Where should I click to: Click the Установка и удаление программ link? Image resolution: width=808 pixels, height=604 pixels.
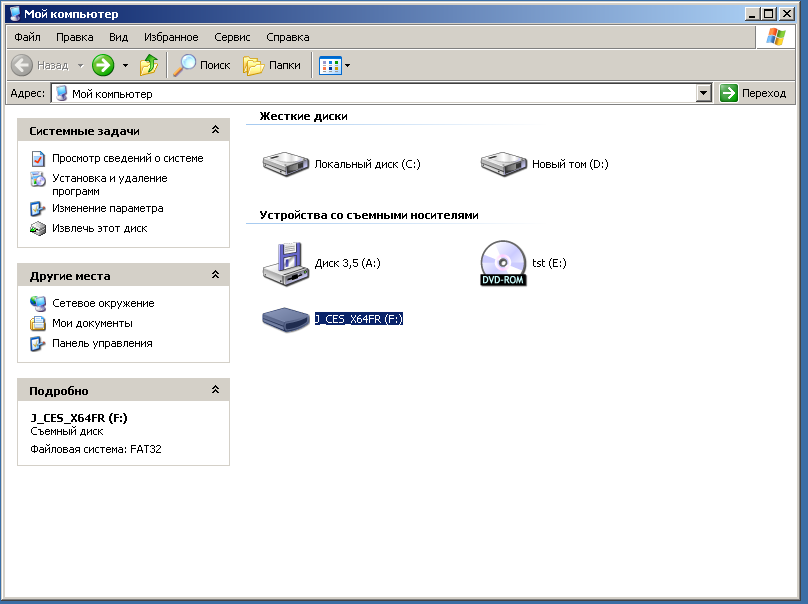point(110,184)
